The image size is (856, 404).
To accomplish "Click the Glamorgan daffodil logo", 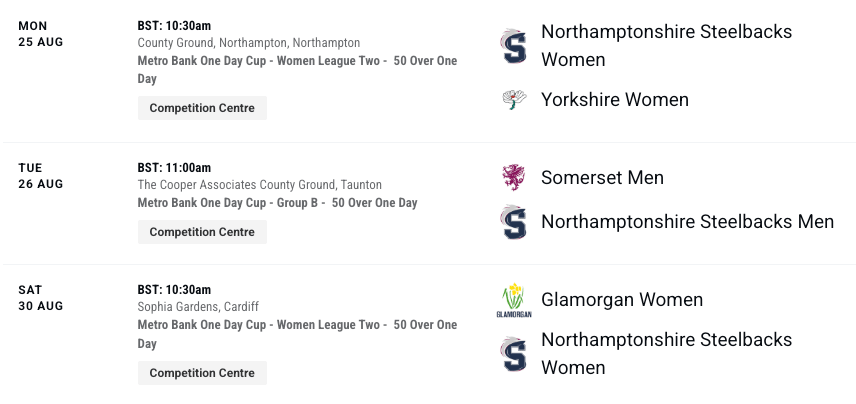I will (x=514, y=300).
